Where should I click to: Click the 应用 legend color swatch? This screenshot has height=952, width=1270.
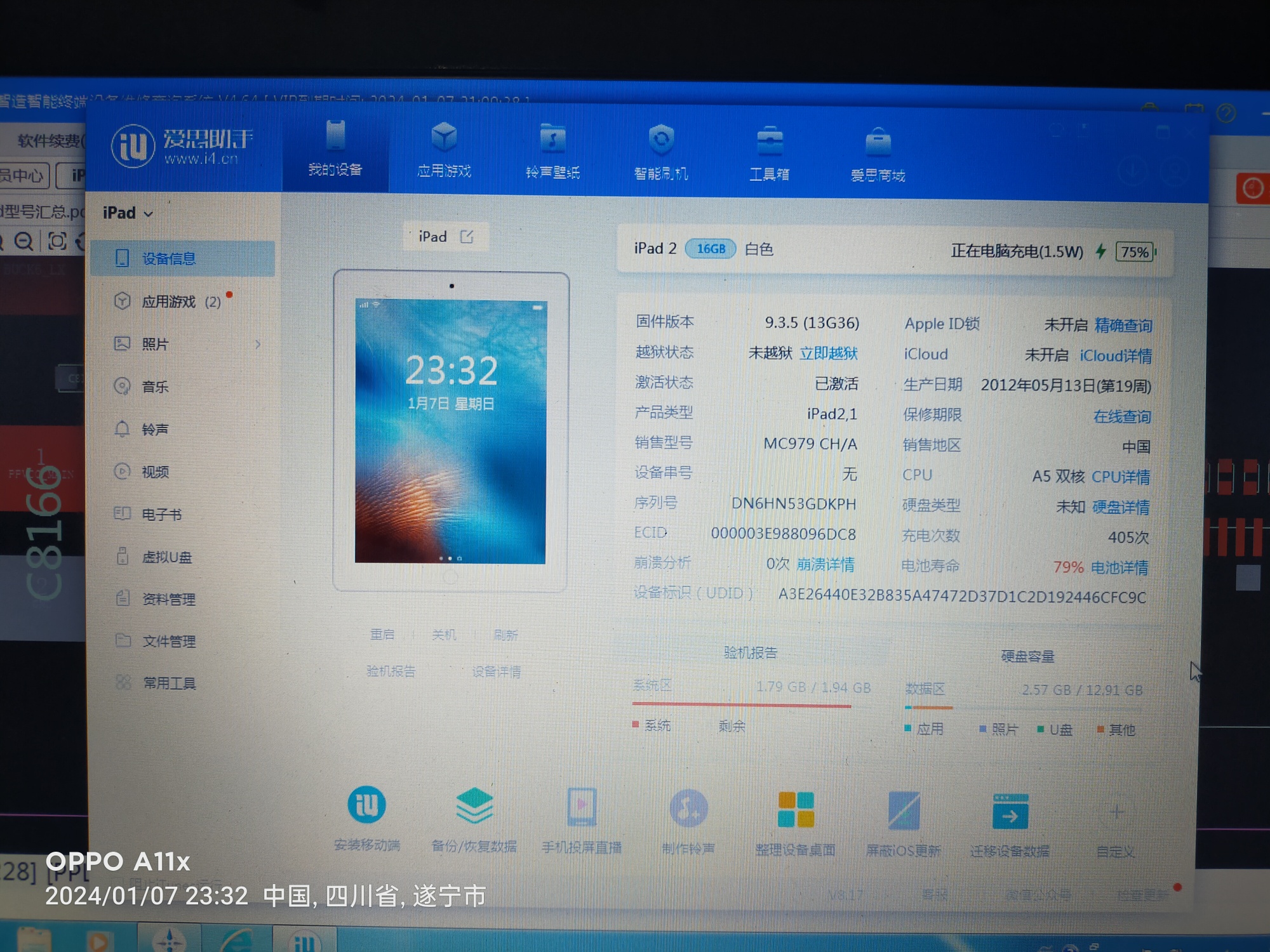(x=908, y=728)
